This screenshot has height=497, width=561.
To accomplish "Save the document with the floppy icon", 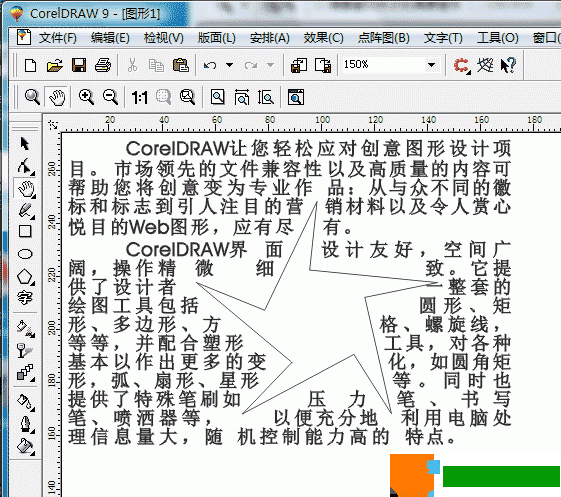I will click(x=79, y=65).
